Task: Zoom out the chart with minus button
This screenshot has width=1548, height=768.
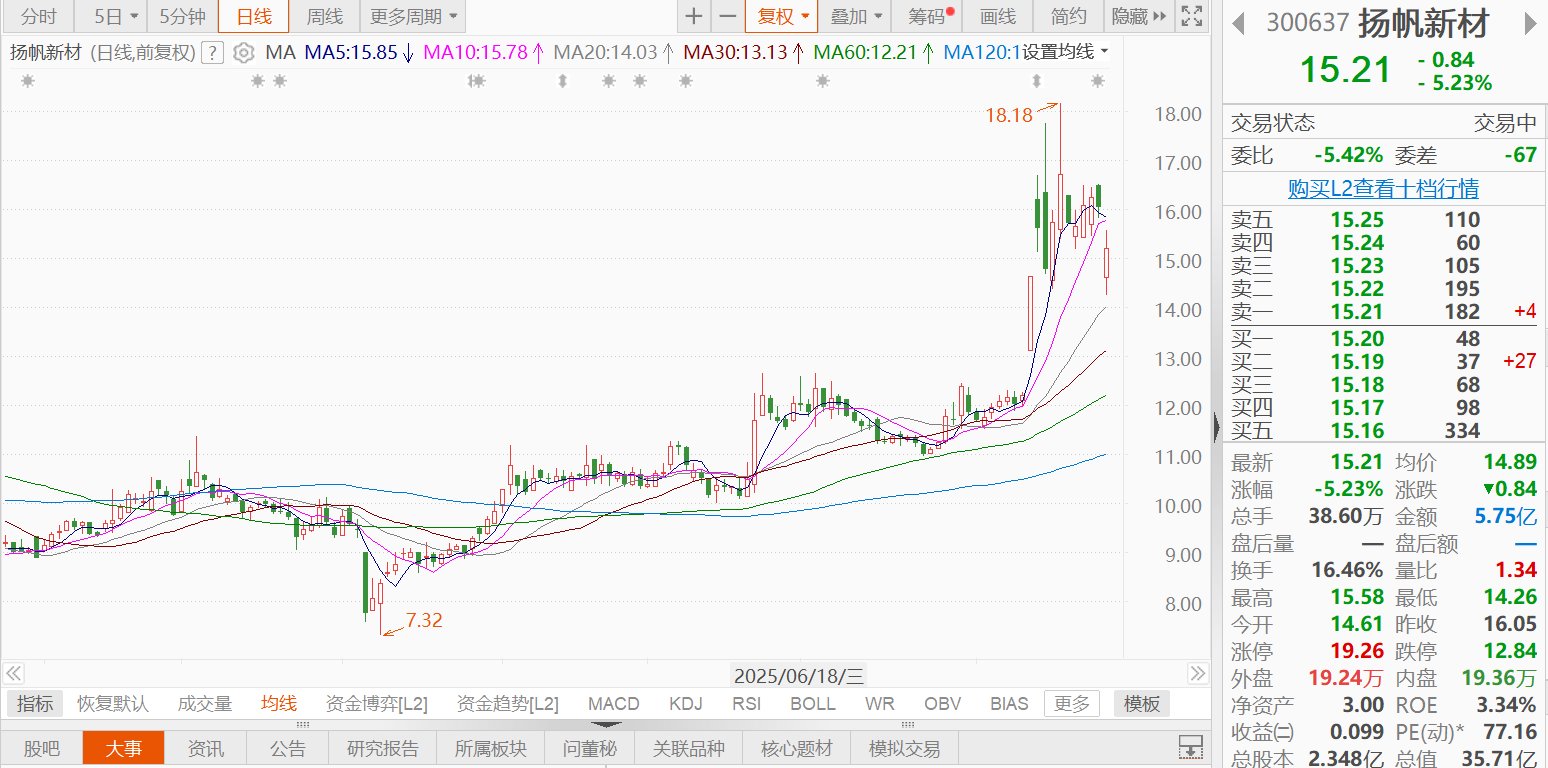Action: (x=728, y=16)
